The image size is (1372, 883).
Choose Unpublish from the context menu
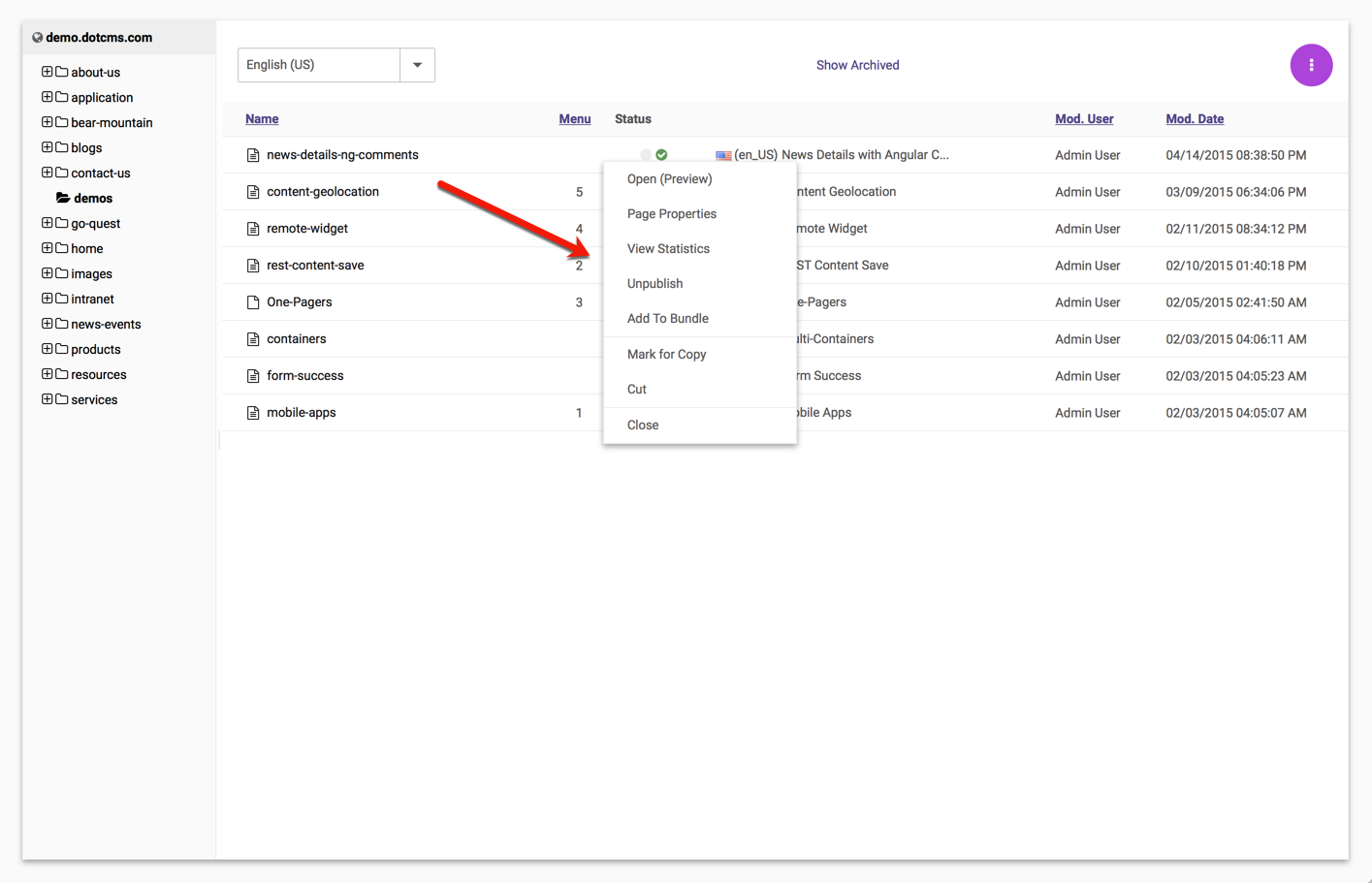click(x=654, y=284)
